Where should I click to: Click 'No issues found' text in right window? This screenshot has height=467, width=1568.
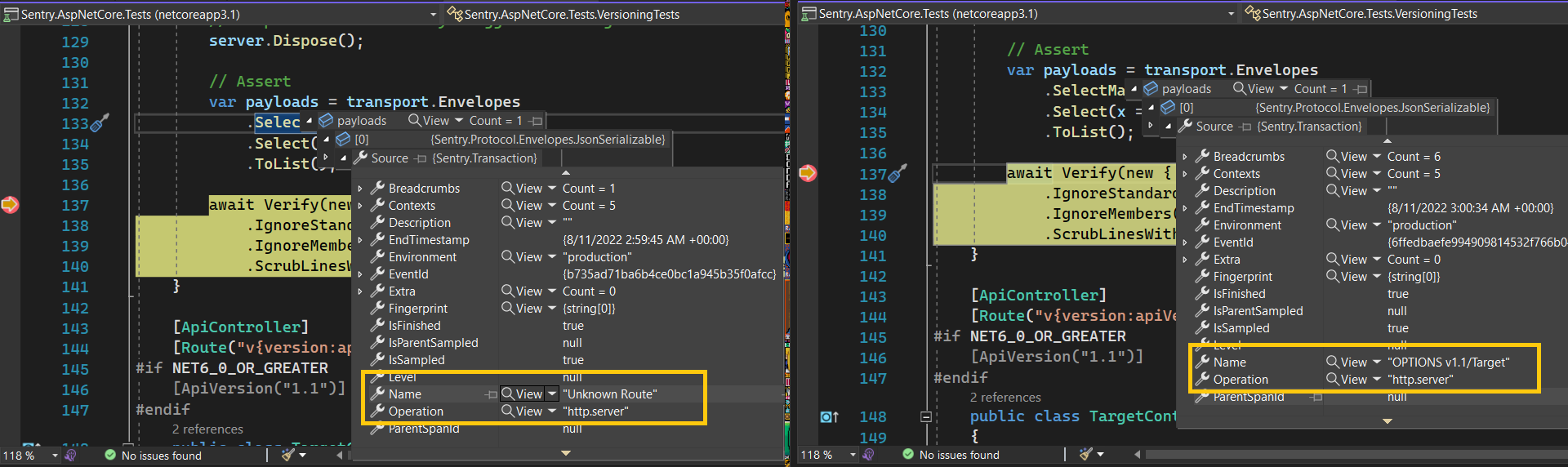[960, 455]
